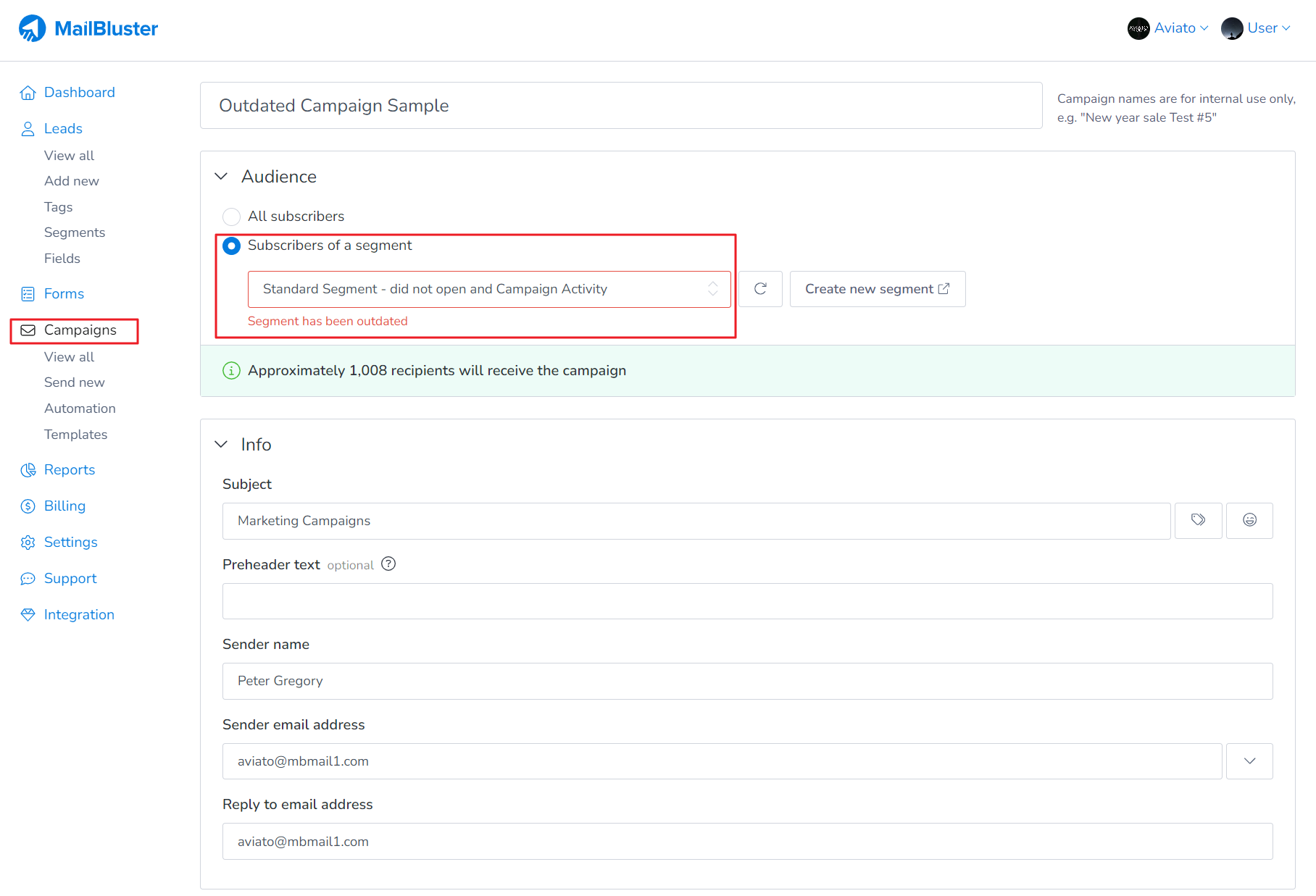Viewport: 1316px width, 896px height.
Task: Click the Sender name input field
Action: pos(747,681)
